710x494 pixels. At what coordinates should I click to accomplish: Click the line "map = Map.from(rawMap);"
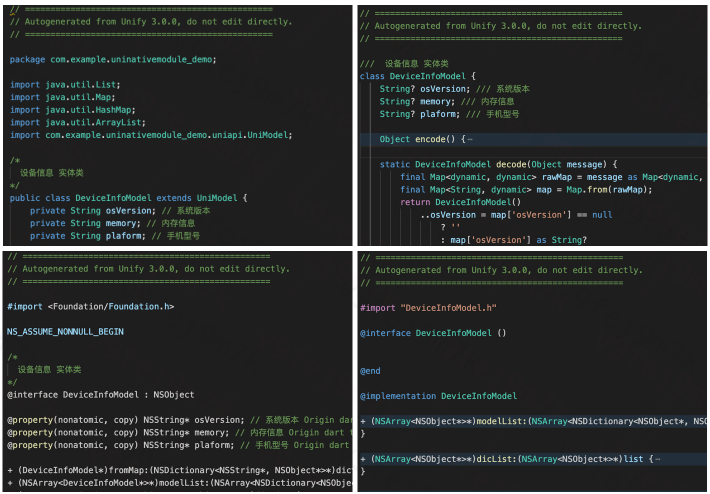[x=526, y=190]
